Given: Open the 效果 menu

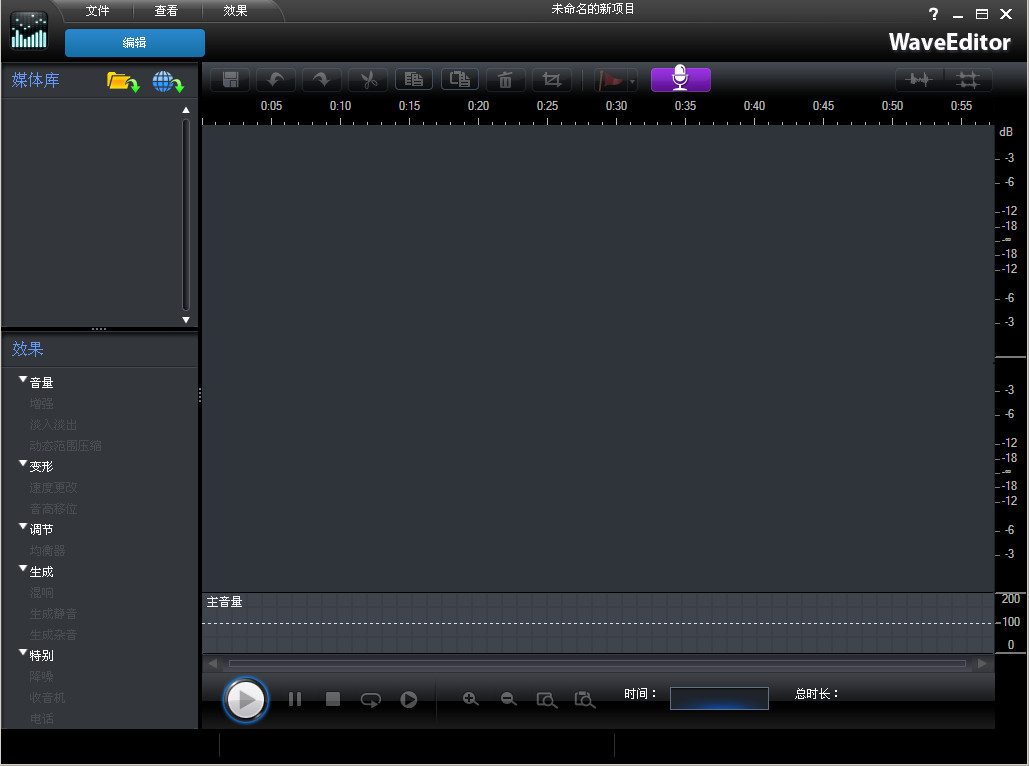Looking at the screenshot, I should [x=235, y=11].
